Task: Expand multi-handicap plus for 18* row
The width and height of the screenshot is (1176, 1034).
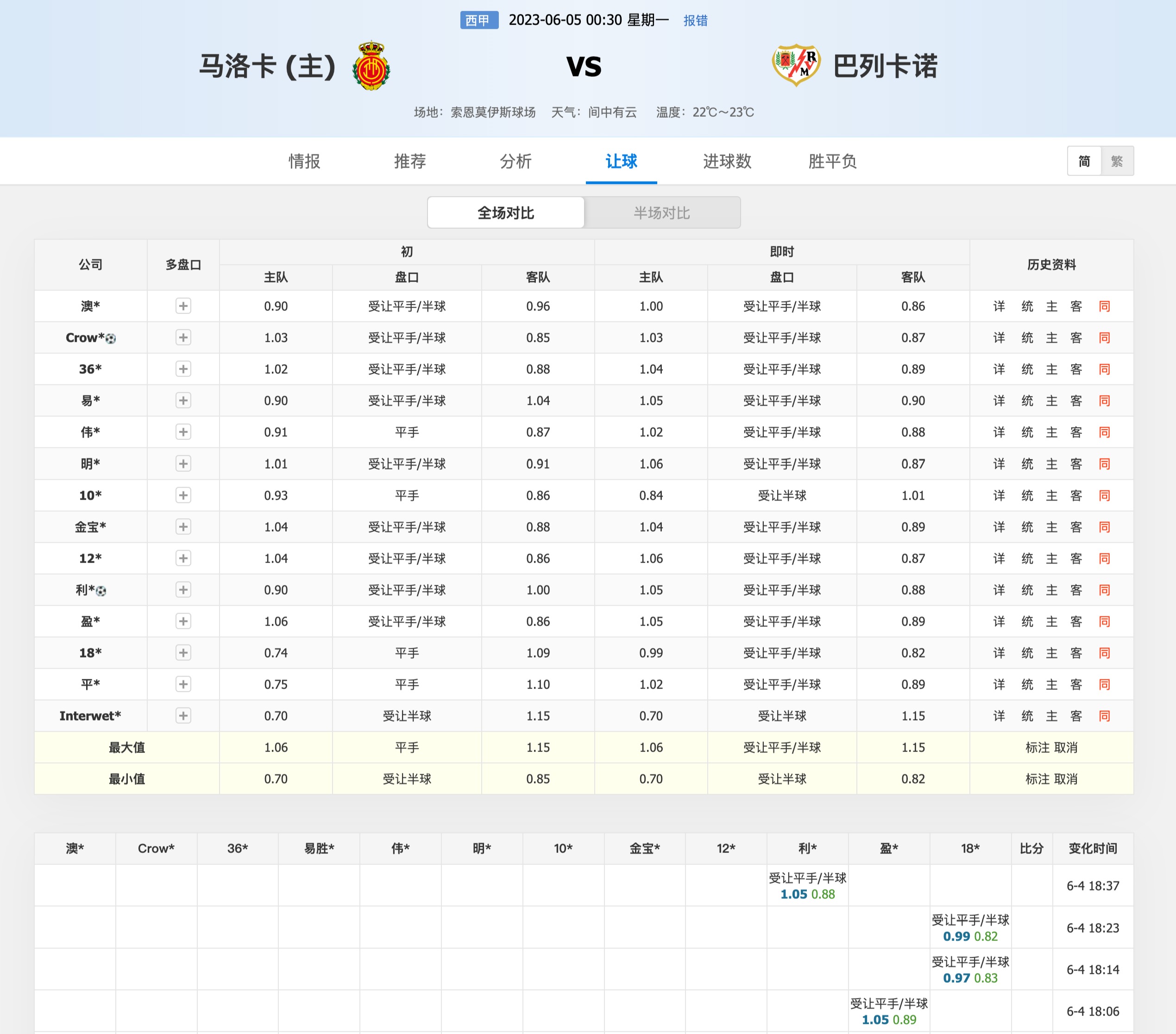Action: pos(183,653)
